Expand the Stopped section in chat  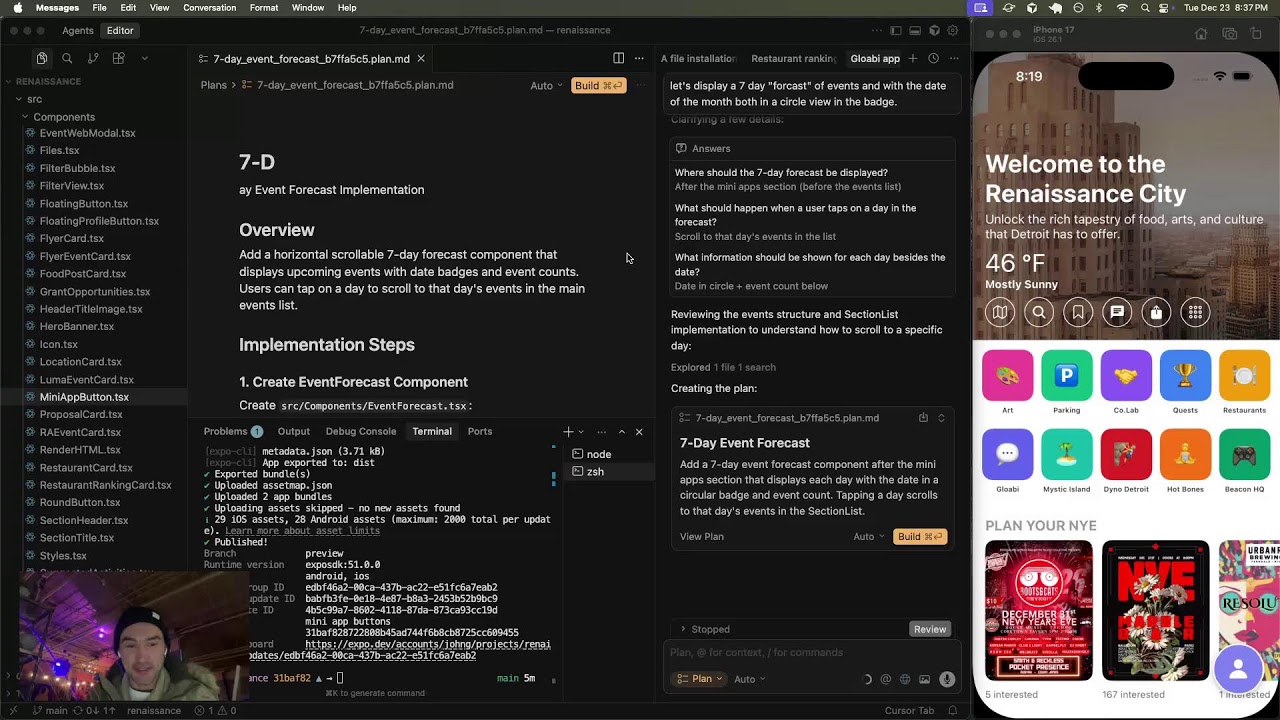click(704, 629)
